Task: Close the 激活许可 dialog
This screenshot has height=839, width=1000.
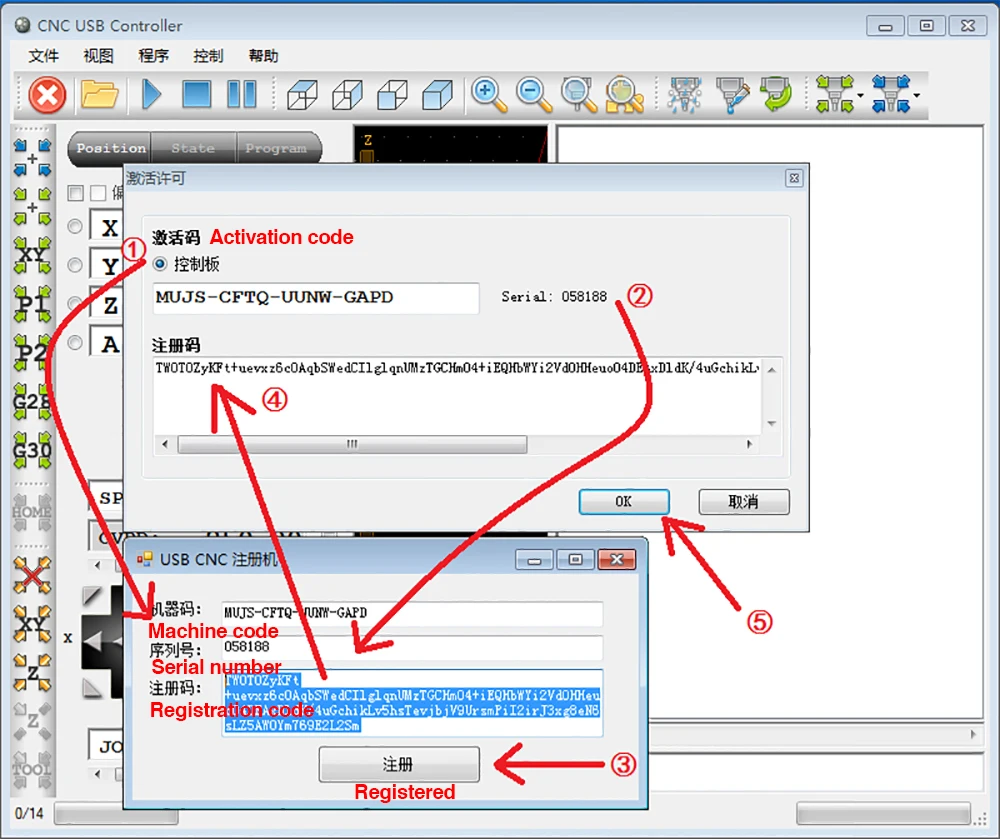Action: (x=794, y=178)
